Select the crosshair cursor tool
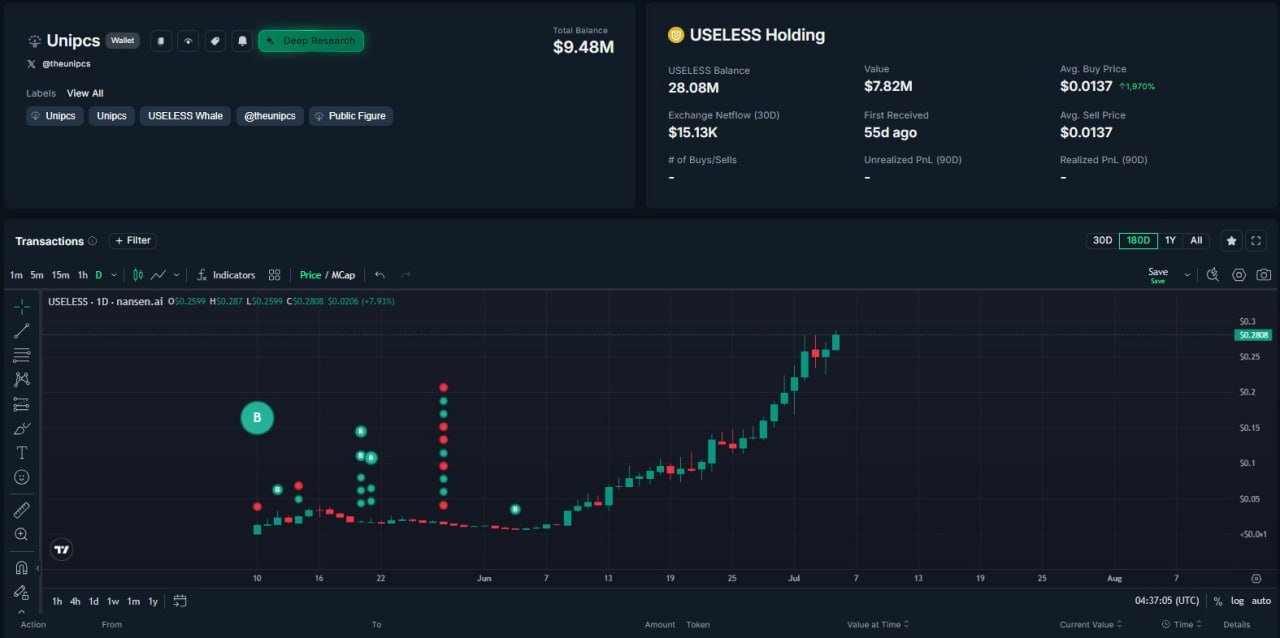Image resolution: width=1280 pixels, height=638 pixels. click(21, 307)
